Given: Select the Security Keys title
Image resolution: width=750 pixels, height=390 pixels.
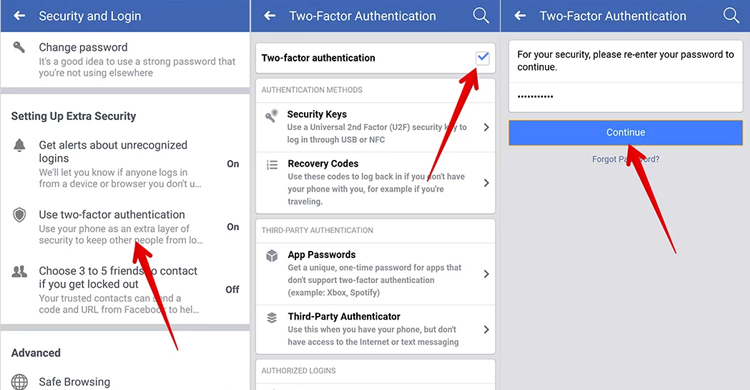Looking at the screenshot, I should coord(317,114).
